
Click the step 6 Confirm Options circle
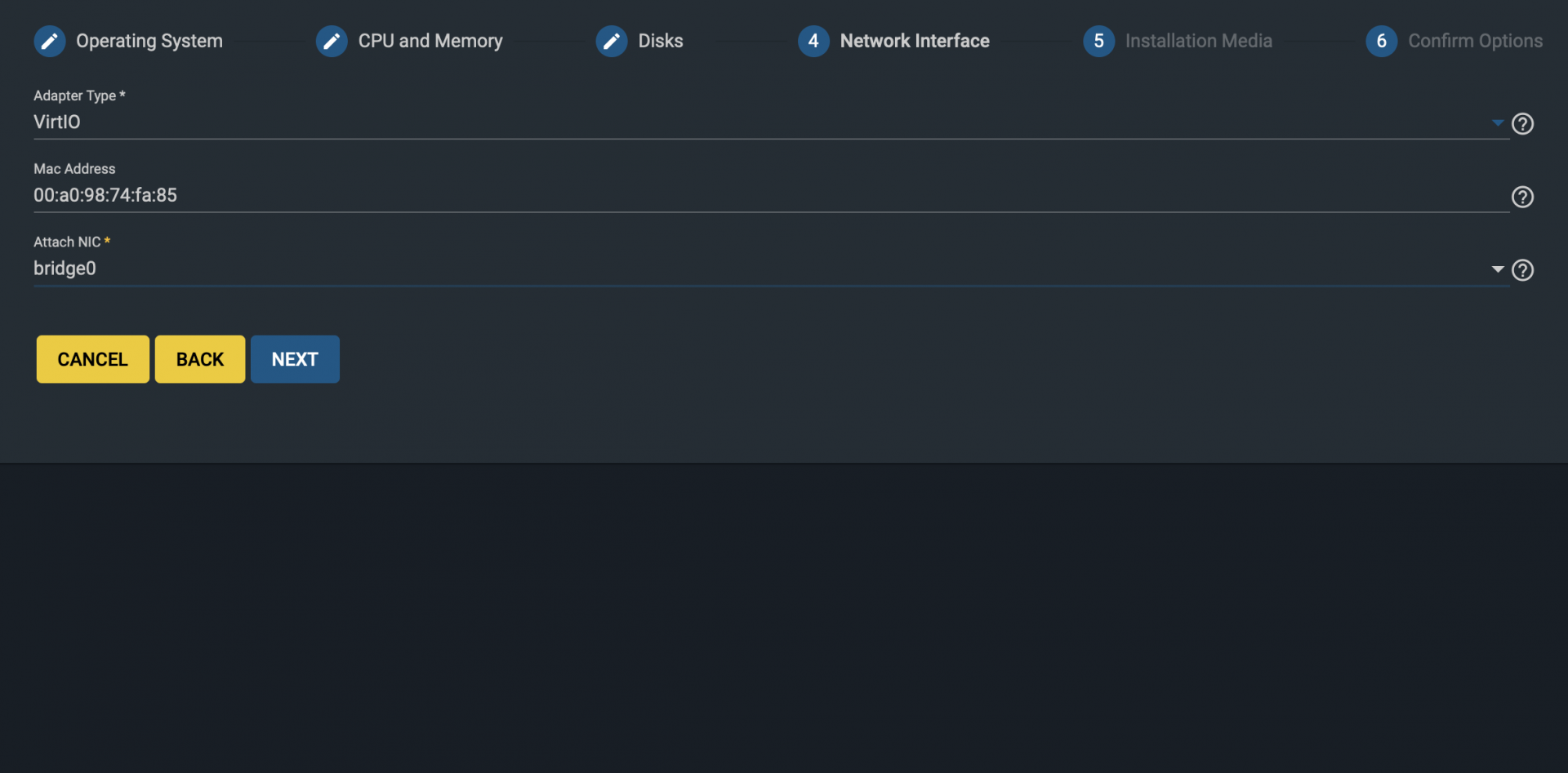coord(1382,41)
